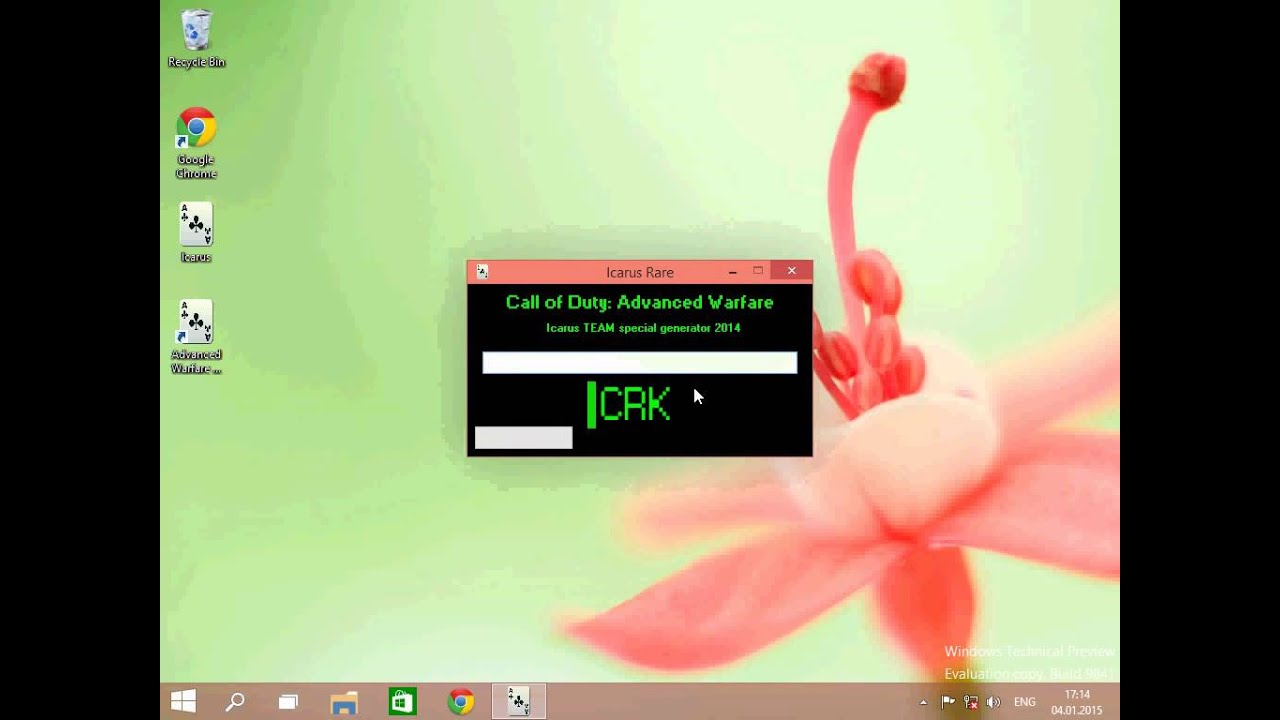Maximize the Icarus Rare window
Image resolution: width=1280 pixels, height=720 pixels.
coord(758,271)
